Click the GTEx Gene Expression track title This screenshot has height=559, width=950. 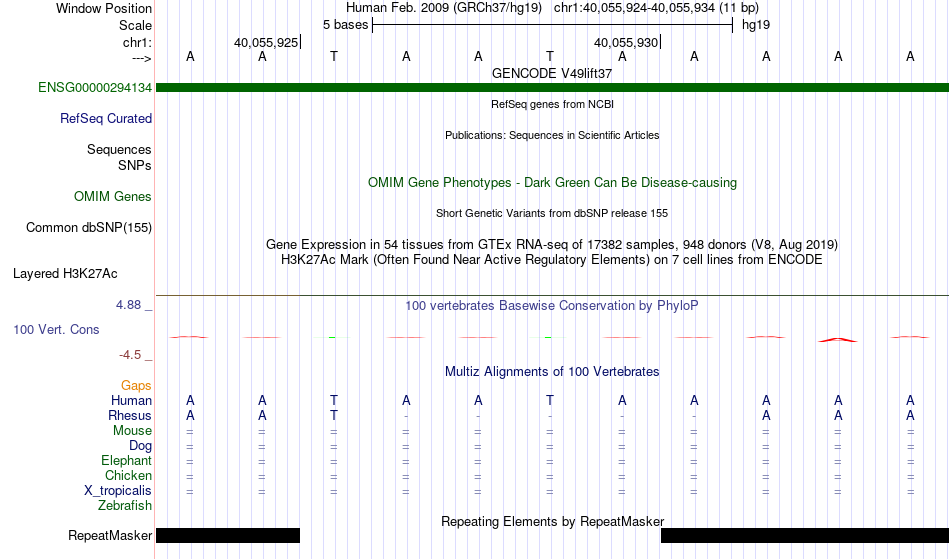click(552, 245)
